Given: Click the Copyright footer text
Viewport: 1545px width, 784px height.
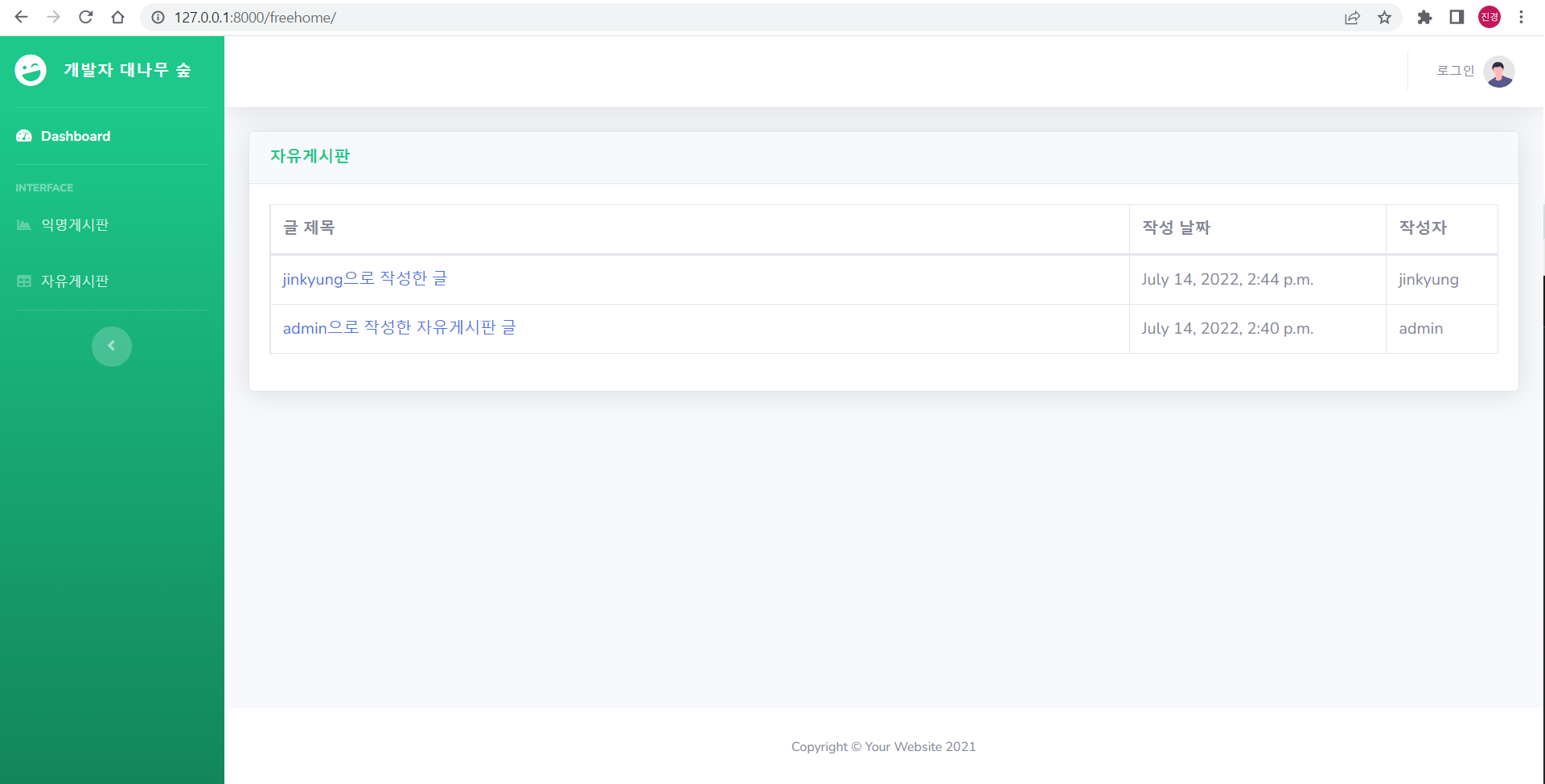Looking at the screenshot, I should pyautogui.click(x=883, y=747).
